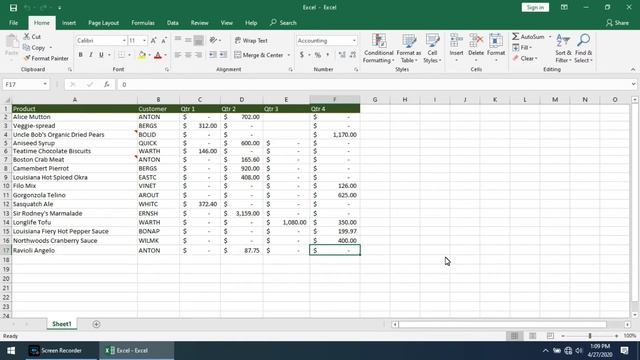This screenshot has width=640, height=360.
Task: Switch to the Insert tab
Action: pos(69,23)
